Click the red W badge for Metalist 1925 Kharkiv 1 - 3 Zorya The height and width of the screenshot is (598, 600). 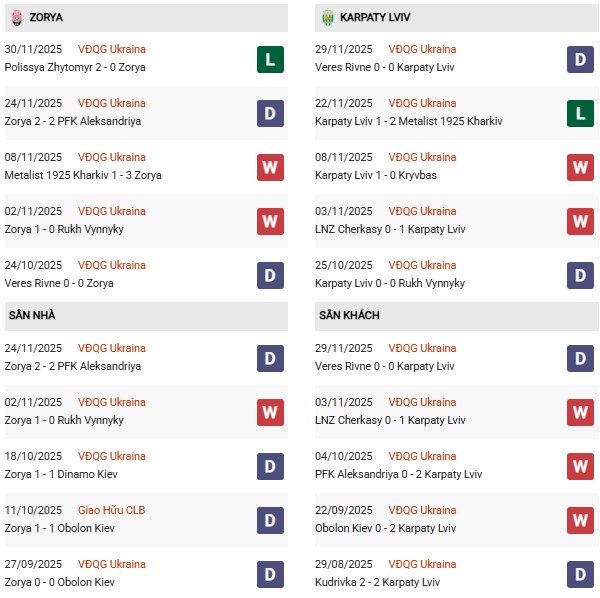point(270,167)
